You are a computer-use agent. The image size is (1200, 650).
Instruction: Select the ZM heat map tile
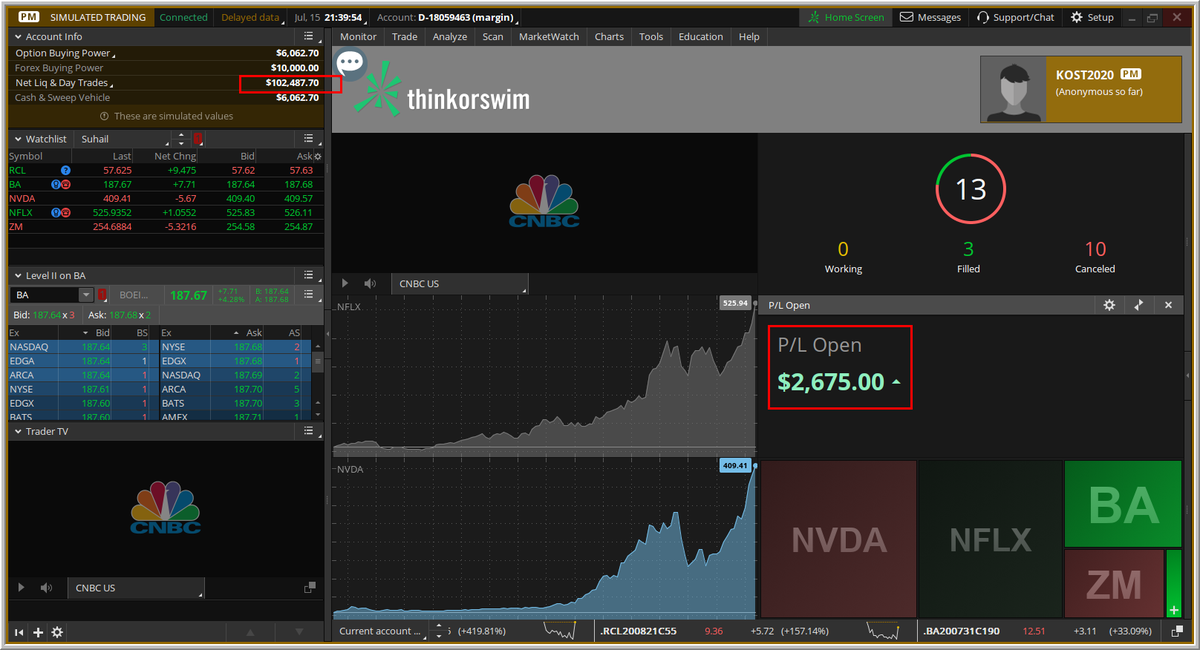1114,584
